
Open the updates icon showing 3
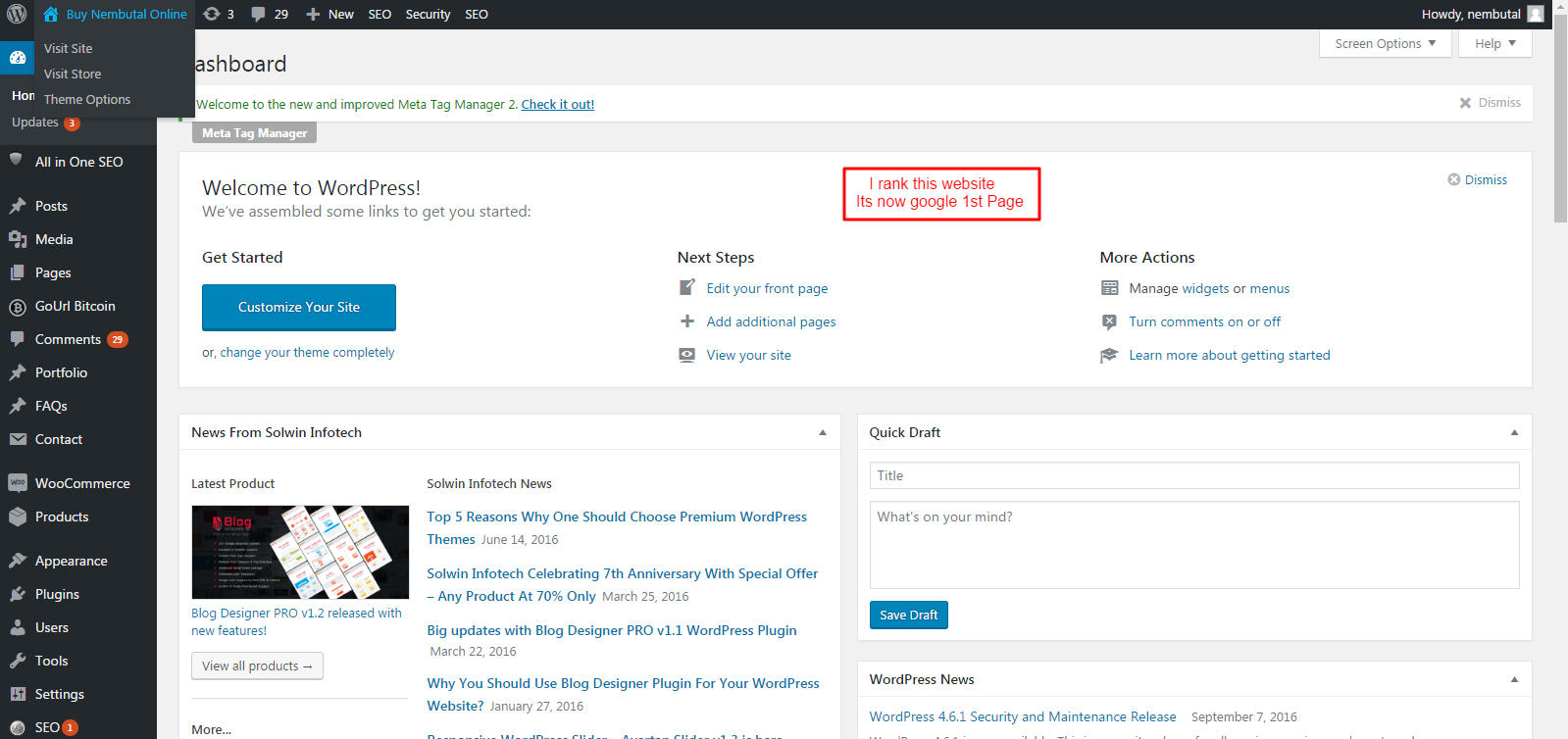pos(211,14)
